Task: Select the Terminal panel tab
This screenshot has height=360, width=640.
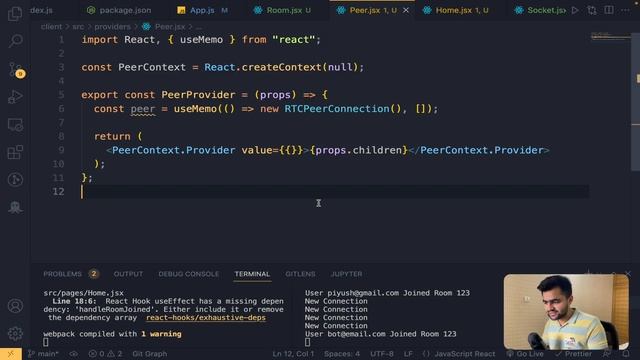Action: pyautogui.click(x=252, y=274)
